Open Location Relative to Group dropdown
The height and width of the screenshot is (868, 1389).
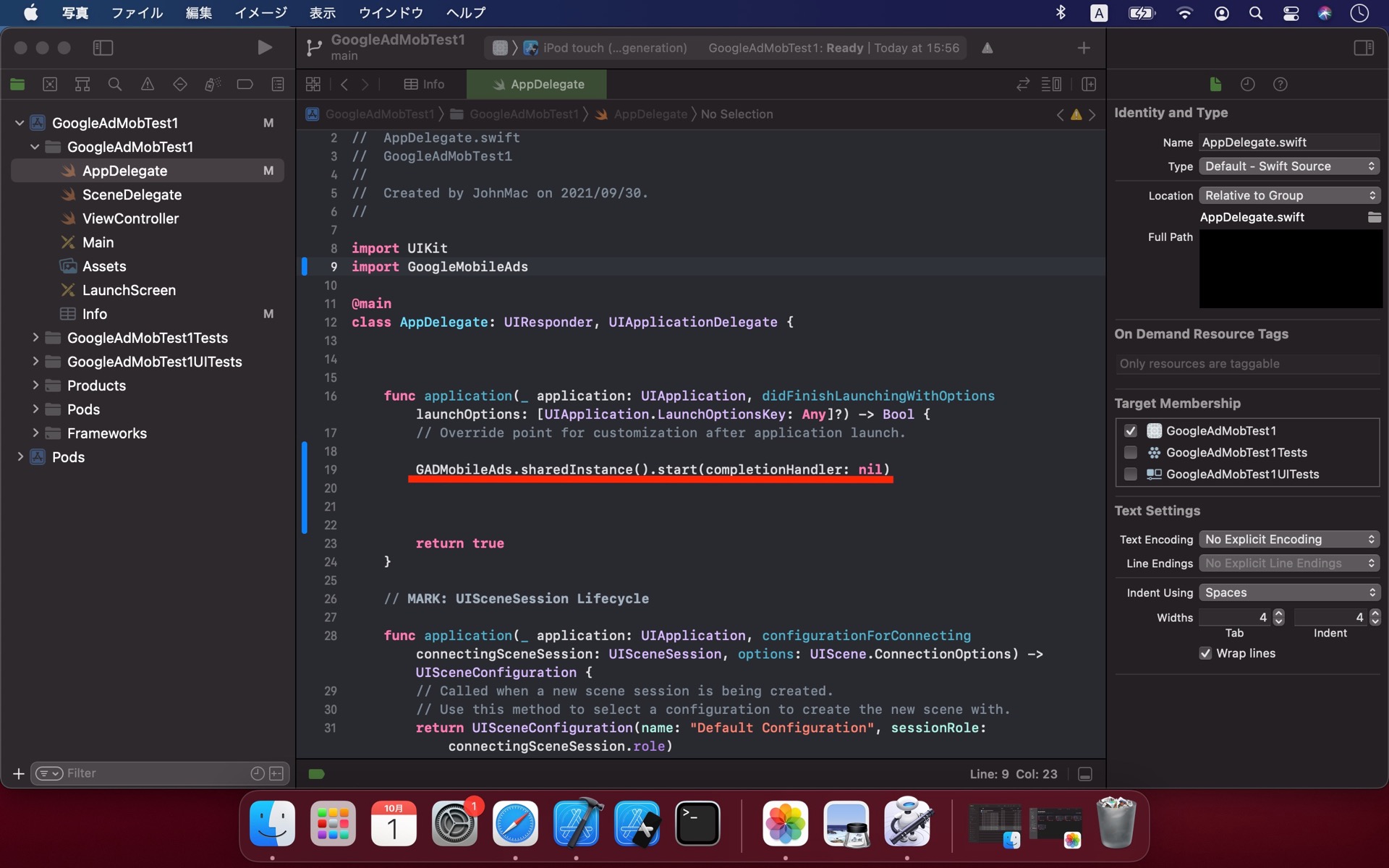tap(1289, 195)
